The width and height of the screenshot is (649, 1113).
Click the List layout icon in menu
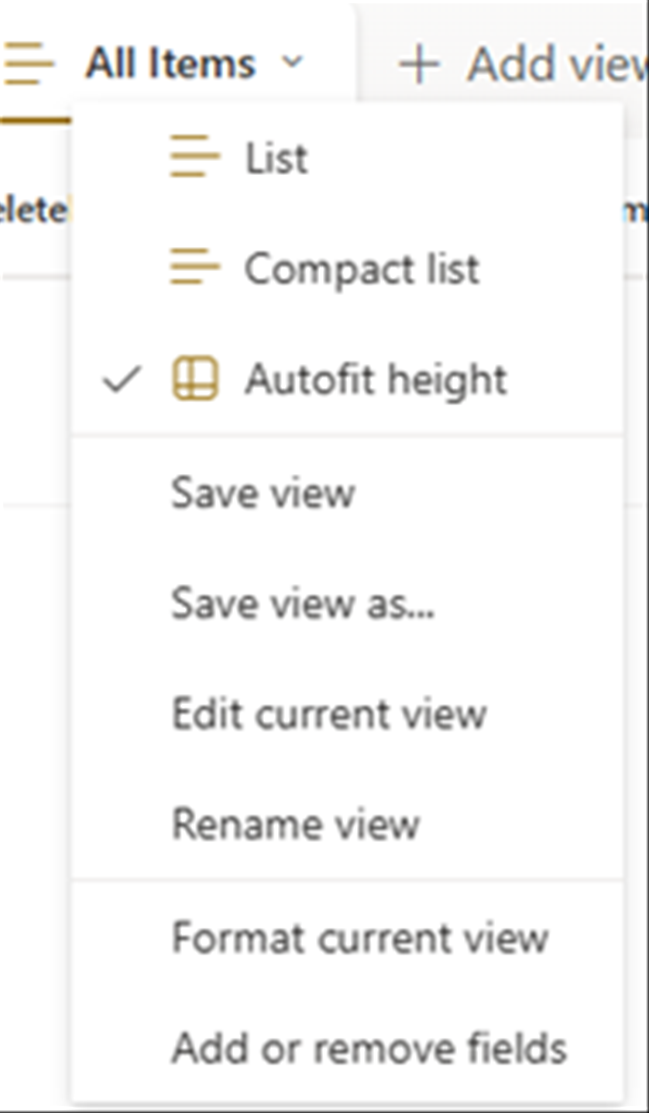pos(195,157)
